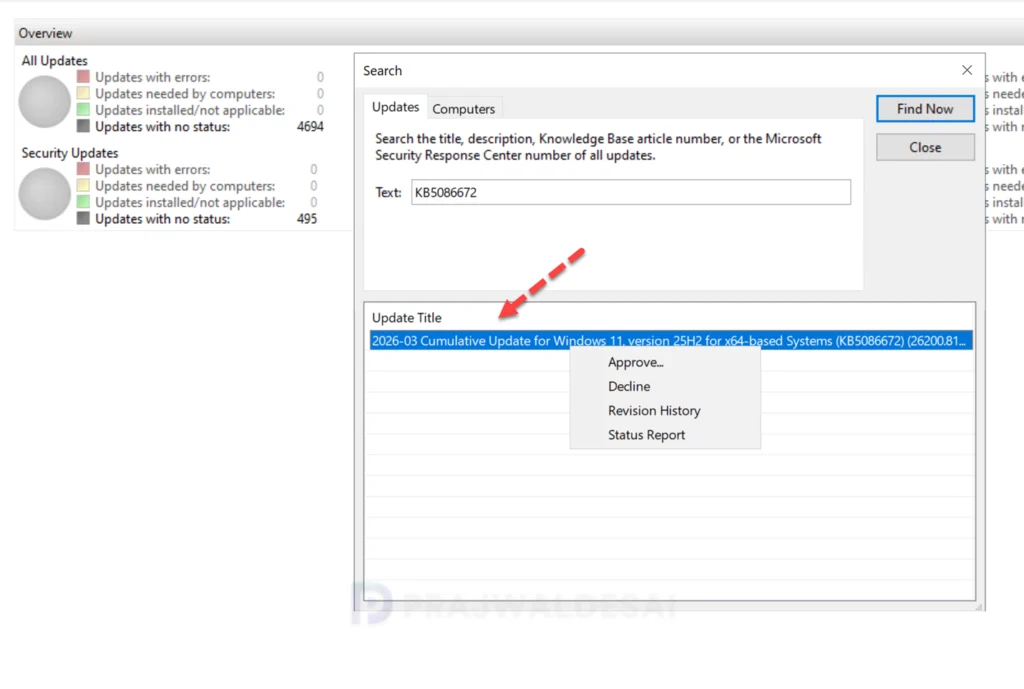The height and width of the screenshot is (689, 1024).
Task: Switch to the Updates tab
Action: click(x=395, y=107)
